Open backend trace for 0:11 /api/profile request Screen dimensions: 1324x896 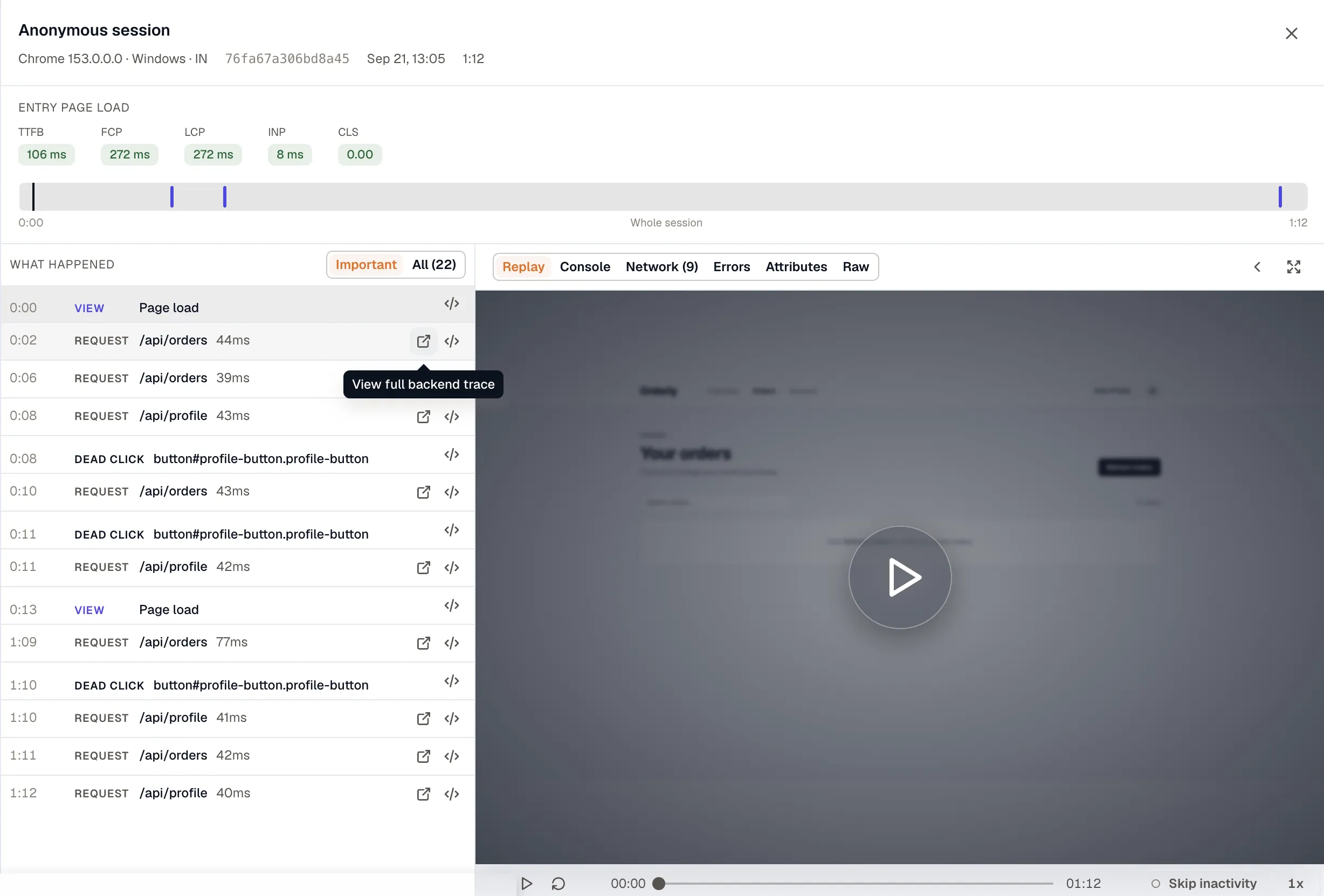tap(423, 567)
